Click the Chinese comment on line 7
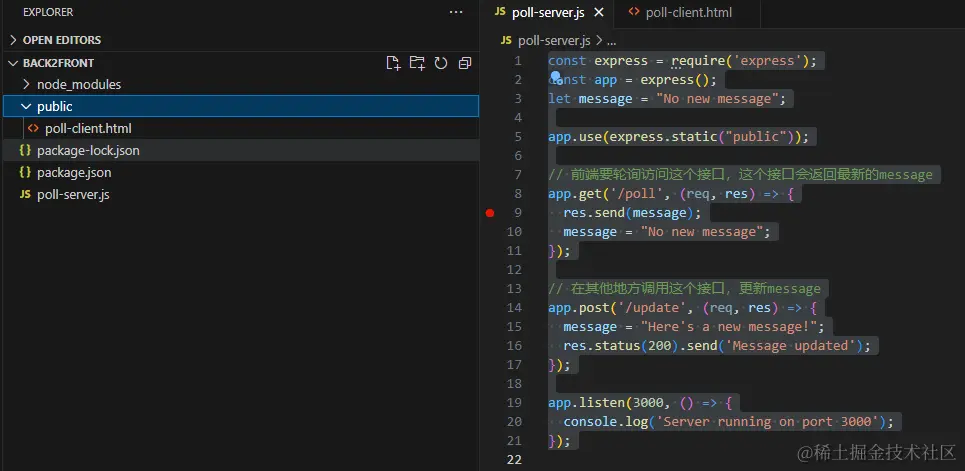Screen dimensions: 965x471 click(x=740, y=175)
